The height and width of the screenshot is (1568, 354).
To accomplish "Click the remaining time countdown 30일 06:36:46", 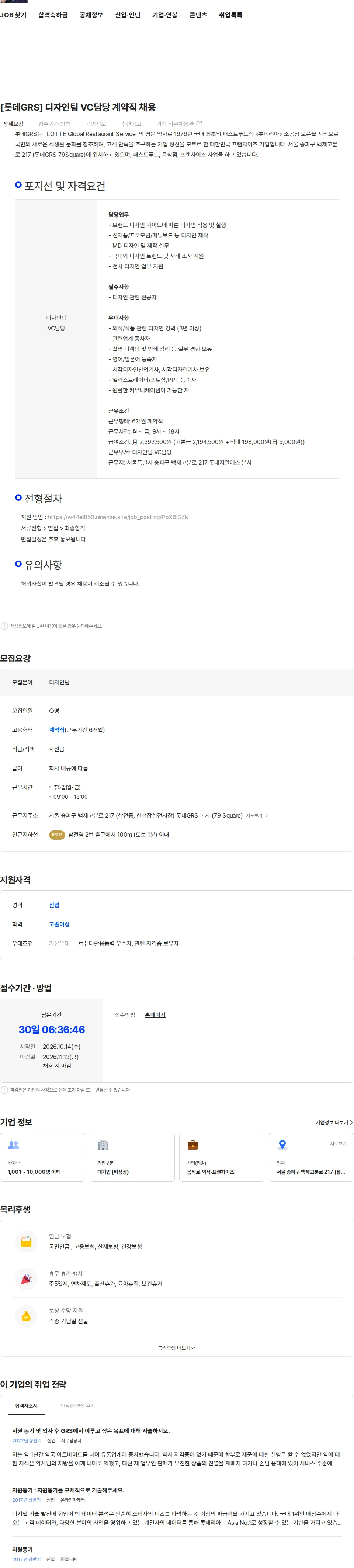I will pos(52,1029).
